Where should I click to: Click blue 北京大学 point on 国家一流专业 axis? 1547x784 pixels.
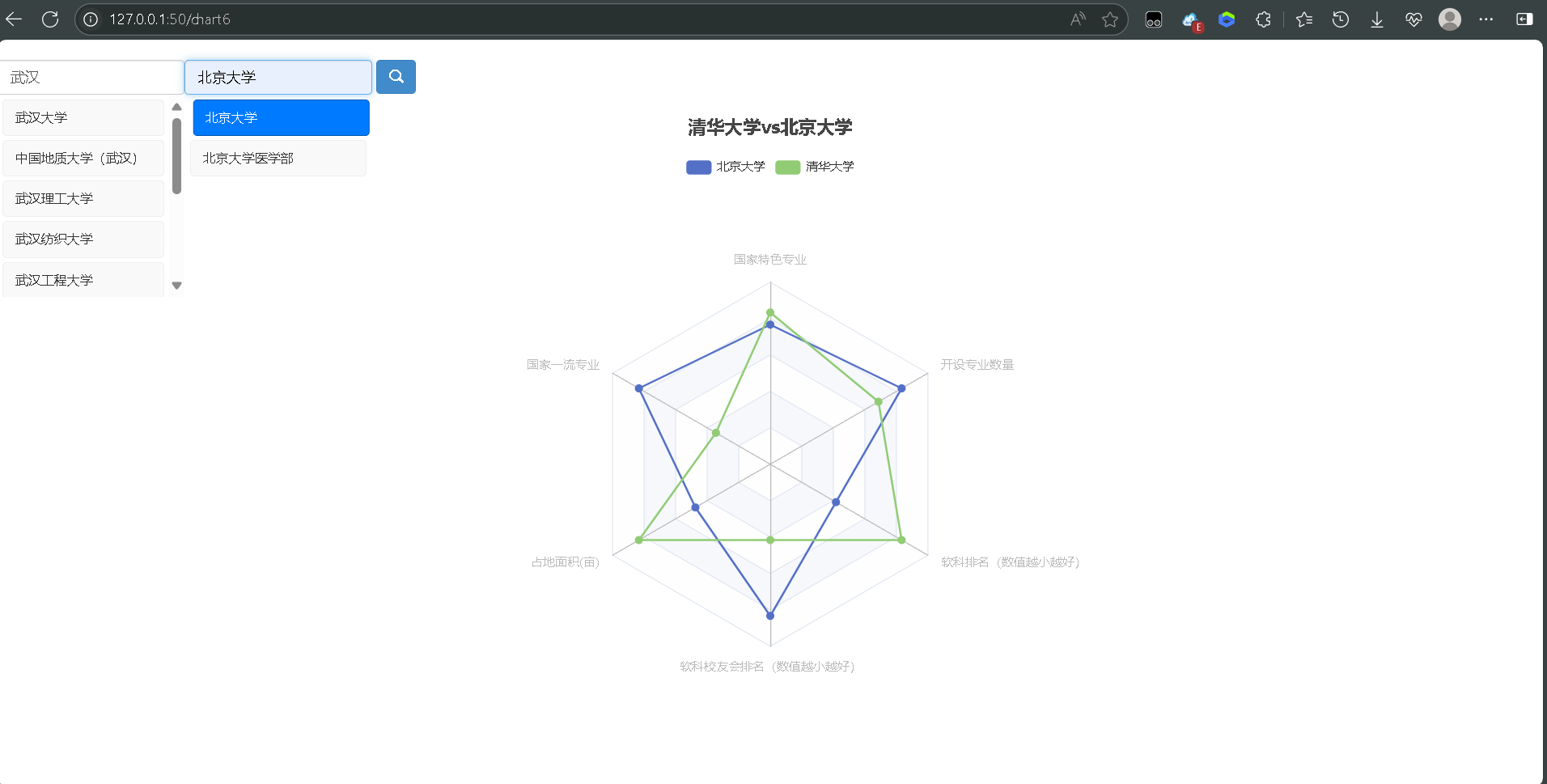[x=639, y=388]
